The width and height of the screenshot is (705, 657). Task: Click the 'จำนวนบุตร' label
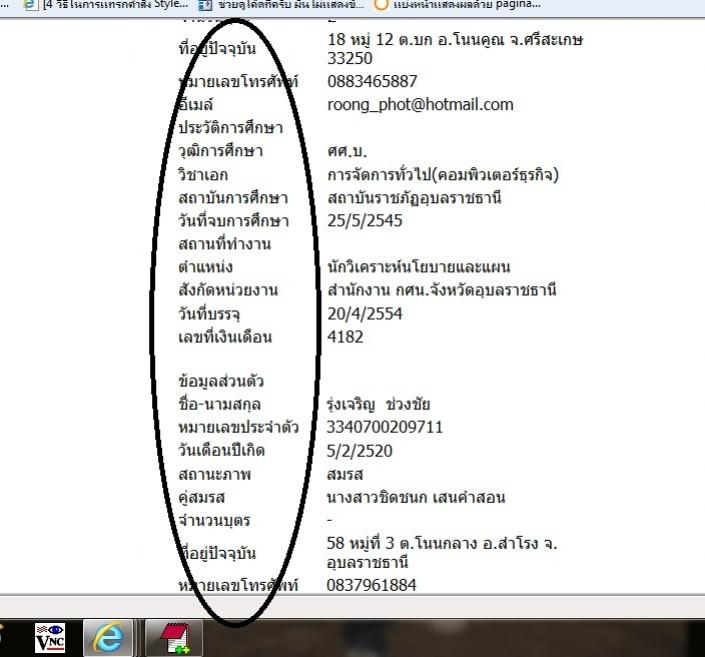coord(214,521)
